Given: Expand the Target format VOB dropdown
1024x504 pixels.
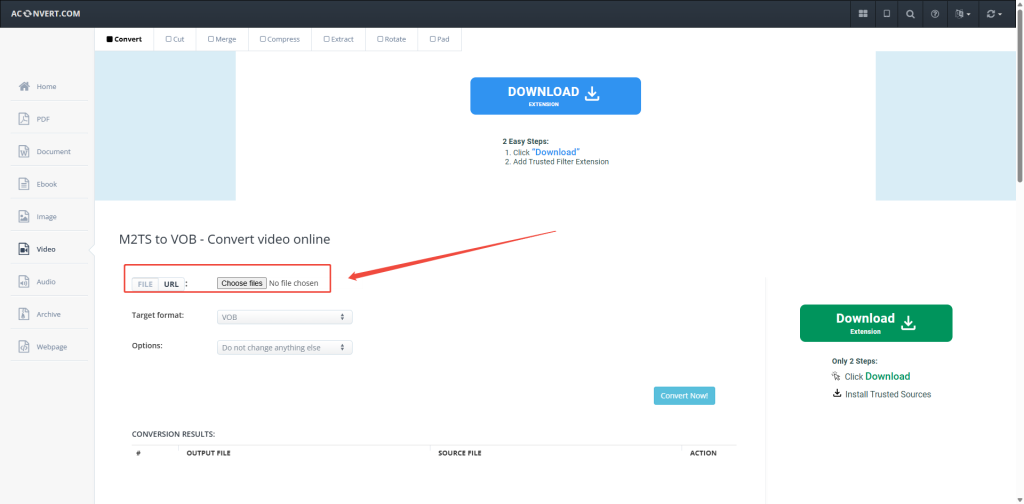Looking at the screenshot, I should pyautogui.click(x=285, y=317).
